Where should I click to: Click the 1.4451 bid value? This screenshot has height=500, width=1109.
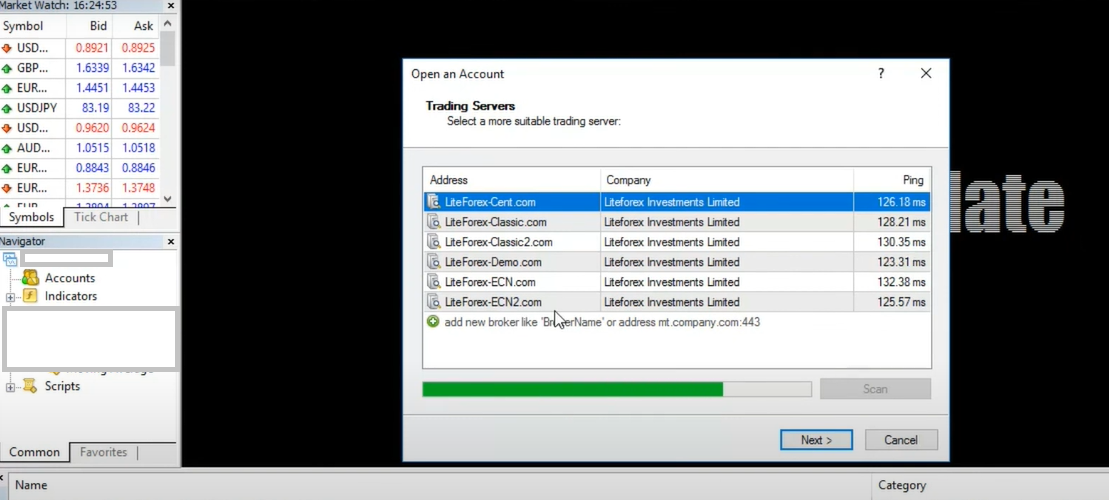coord(91,88)
